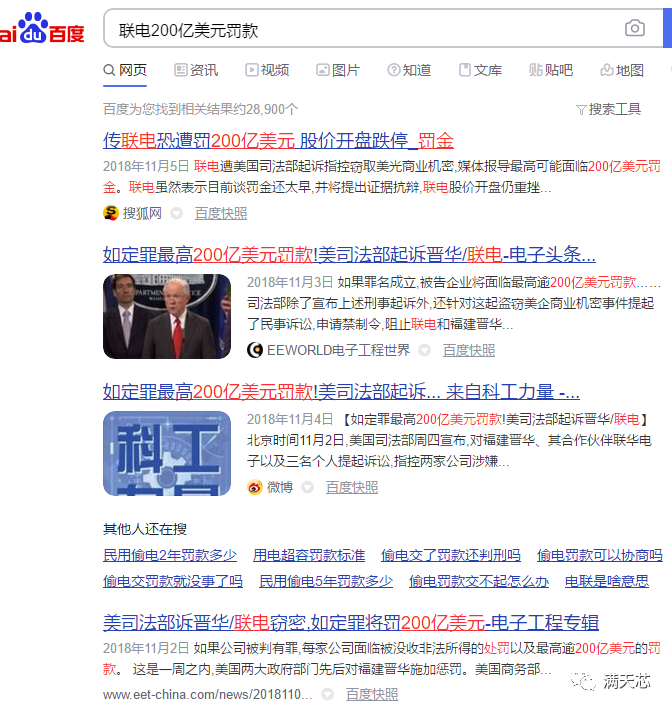
Task: Open 百度快照 for the 微博 result
Action: 352,487
